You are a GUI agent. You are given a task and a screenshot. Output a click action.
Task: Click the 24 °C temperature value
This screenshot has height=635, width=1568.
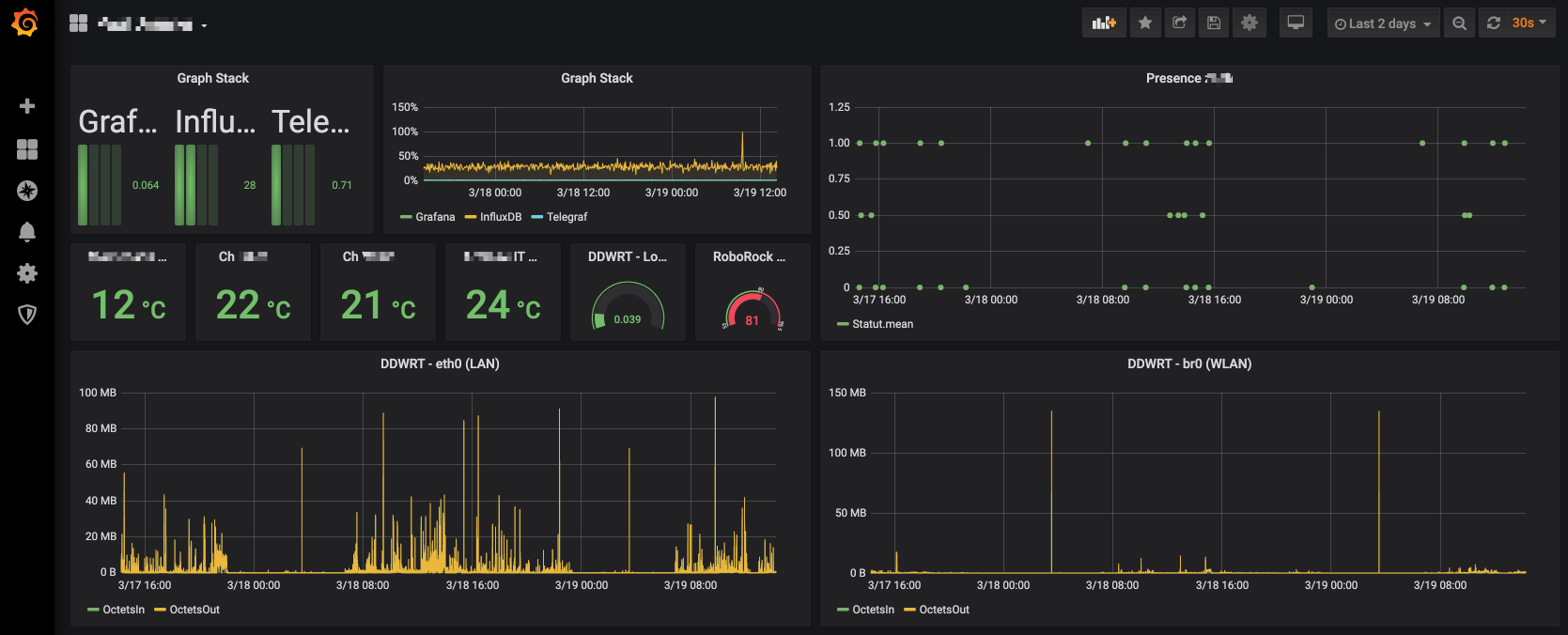pos(504,304)
